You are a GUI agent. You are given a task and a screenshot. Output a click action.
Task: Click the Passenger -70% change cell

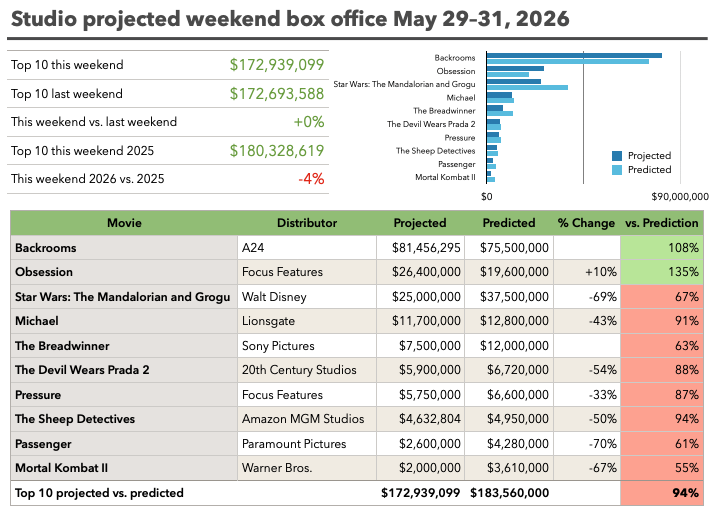(586, 444)
